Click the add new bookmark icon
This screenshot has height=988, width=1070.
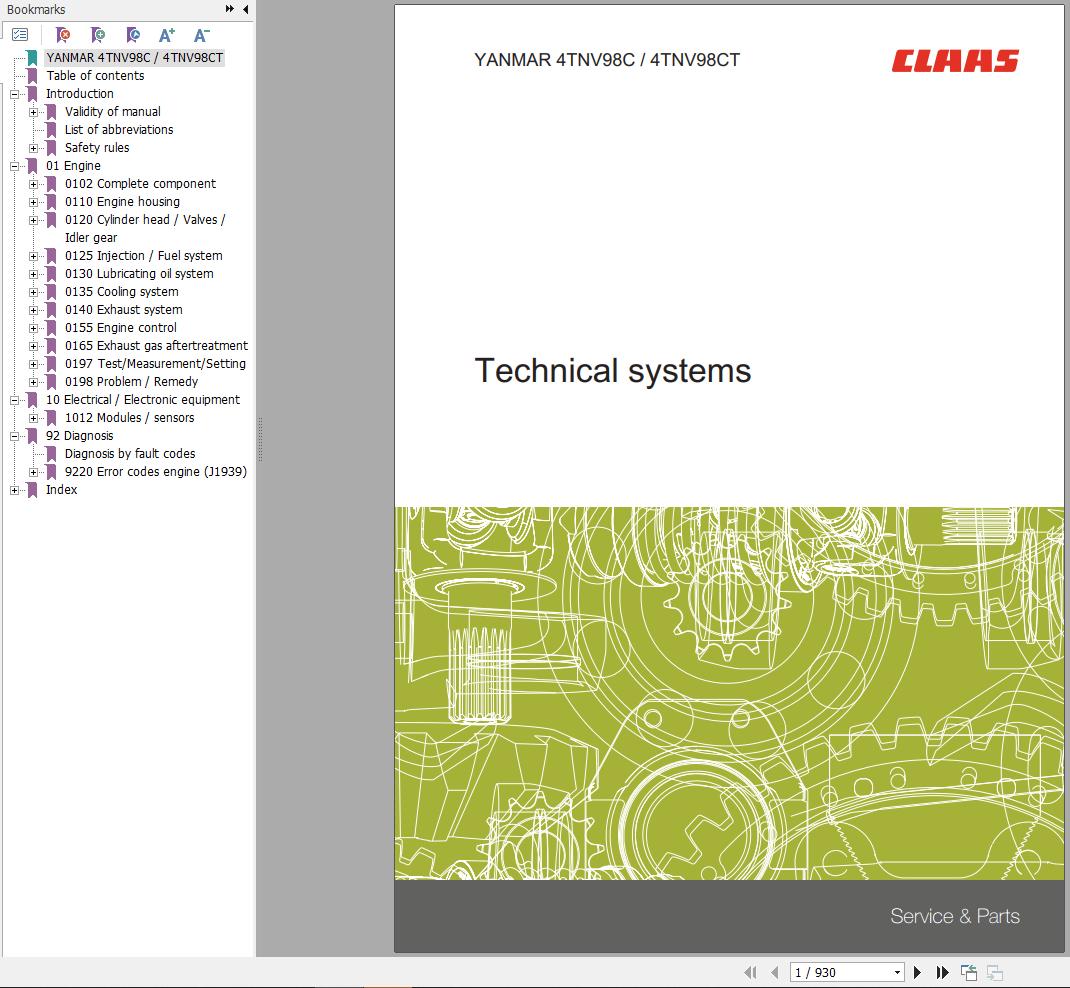pyautogui.click(x=98, y=35)
